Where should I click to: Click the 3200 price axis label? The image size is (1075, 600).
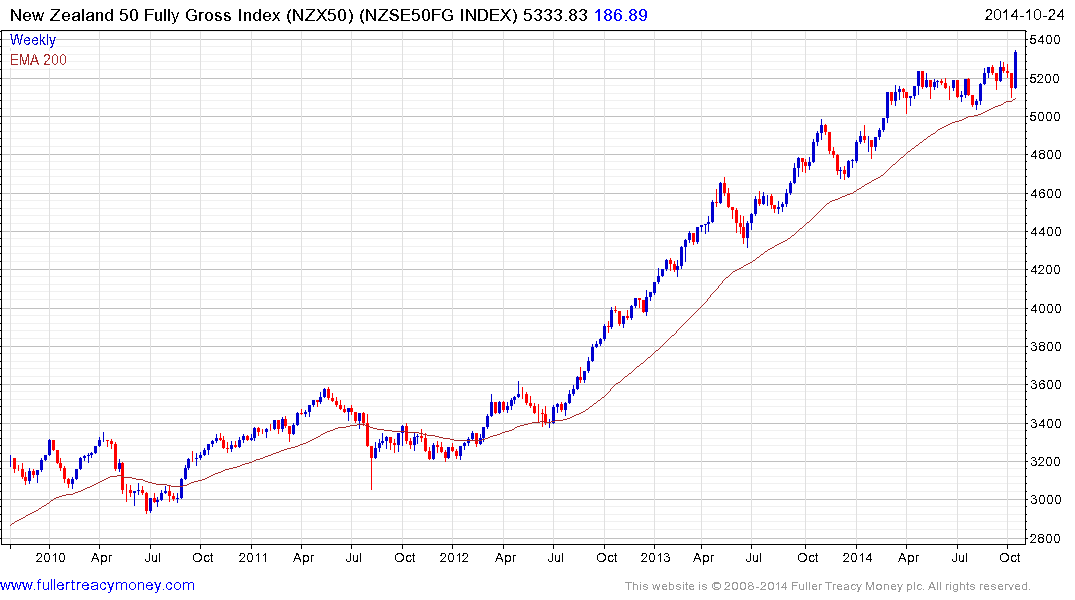1046,461
